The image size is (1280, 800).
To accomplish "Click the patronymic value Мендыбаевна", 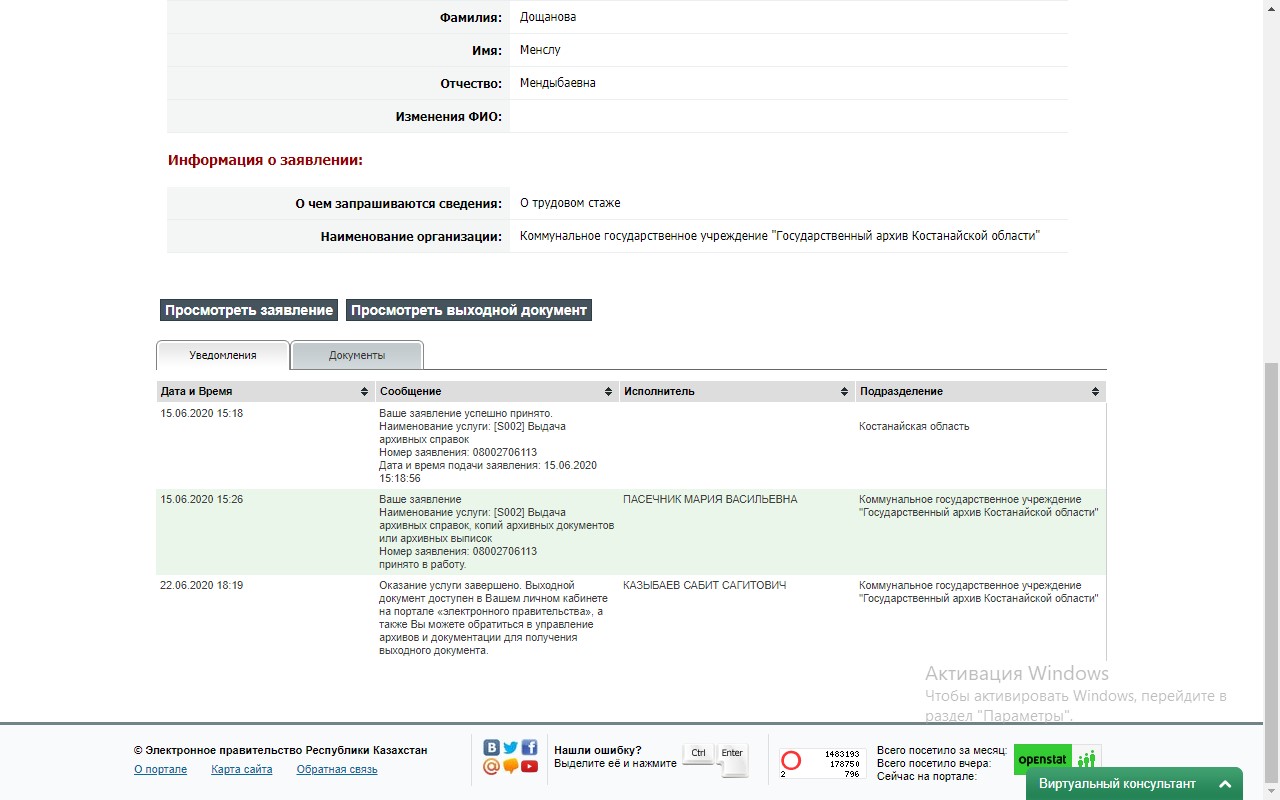I will point(558,83).
